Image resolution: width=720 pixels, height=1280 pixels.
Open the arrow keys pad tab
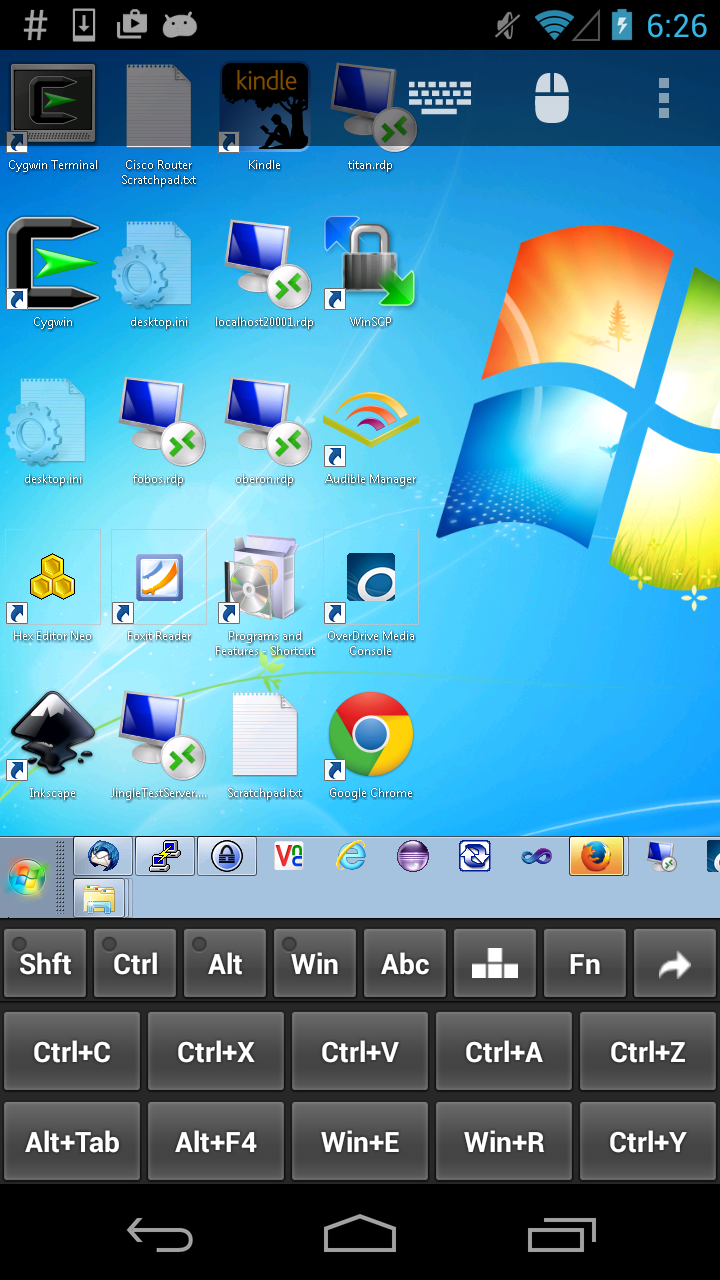point(495,964)
